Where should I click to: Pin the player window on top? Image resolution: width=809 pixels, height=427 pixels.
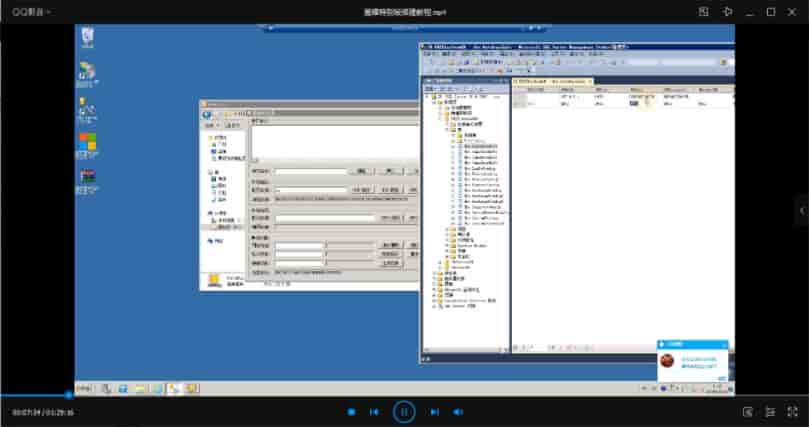tap(727, 12)
